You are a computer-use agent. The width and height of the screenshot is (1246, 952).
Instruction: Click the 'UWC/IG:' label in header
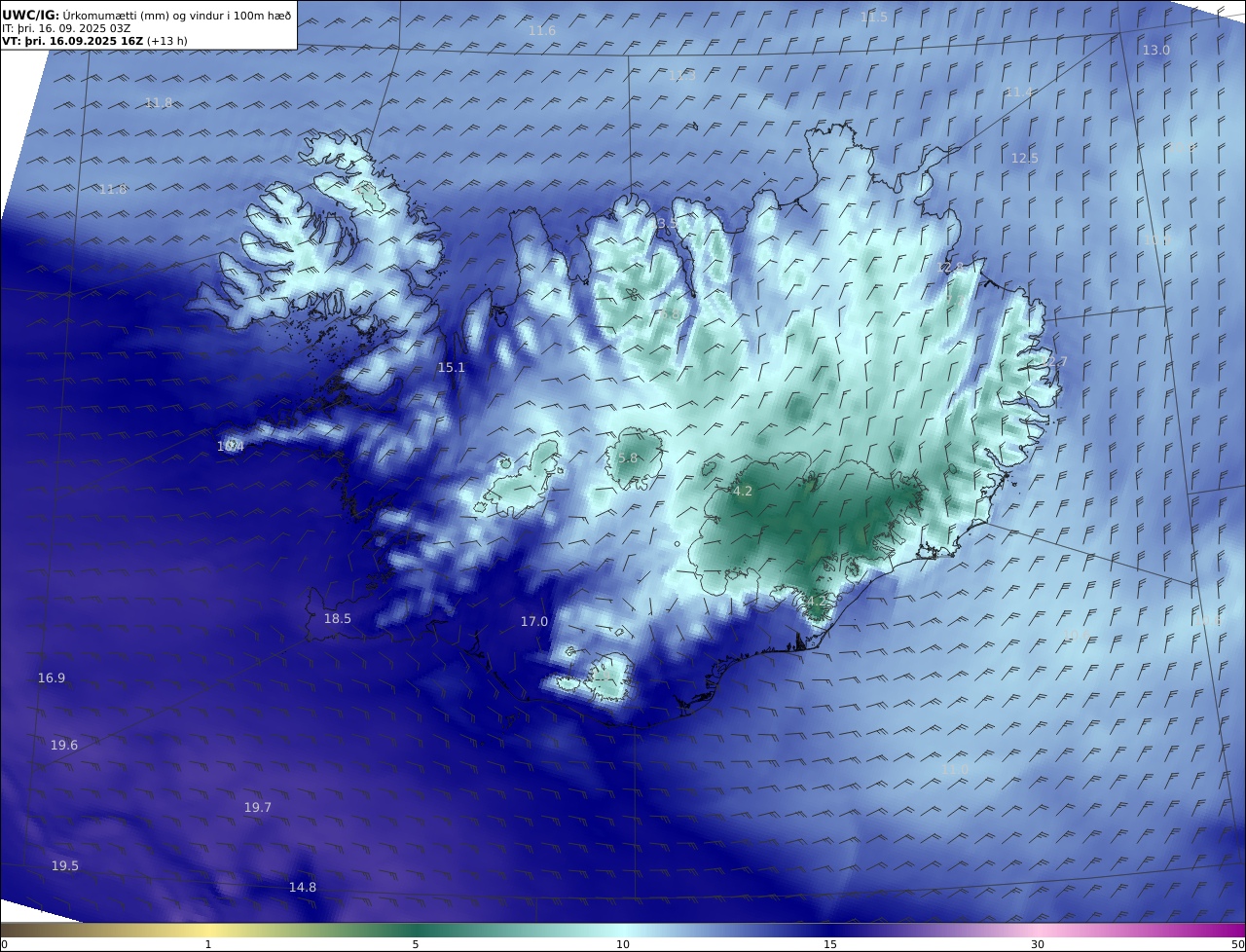(x=31, y=15)
